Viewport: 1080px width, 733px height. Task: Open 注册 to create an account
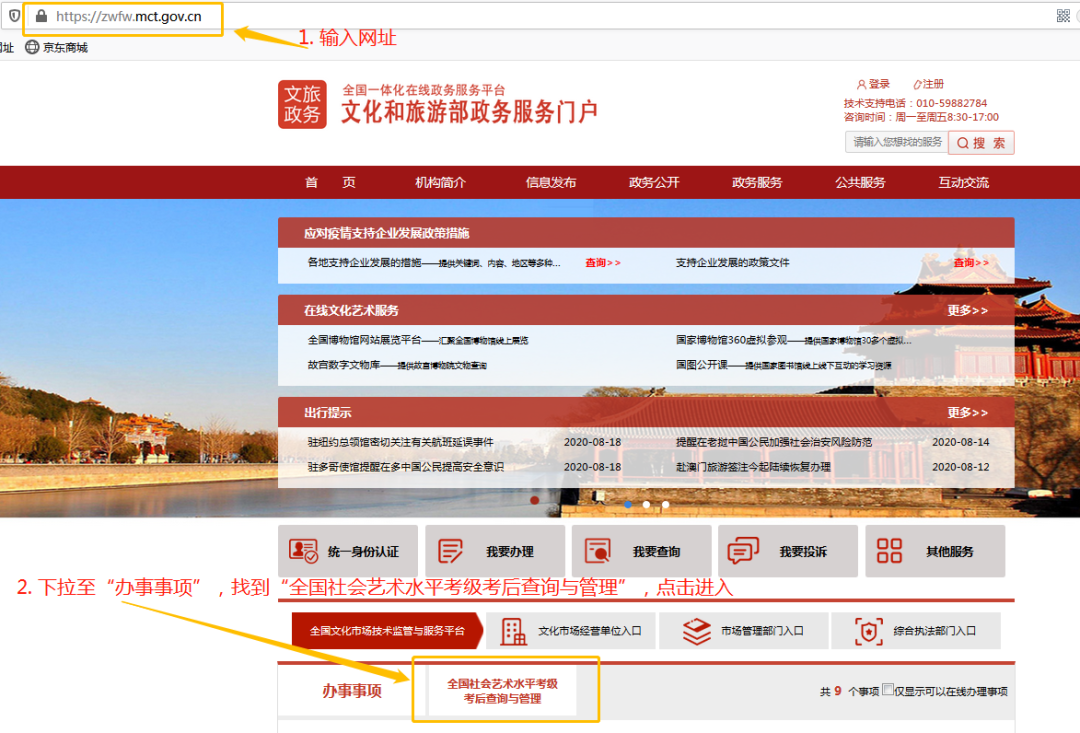click(x=931, y=84)
